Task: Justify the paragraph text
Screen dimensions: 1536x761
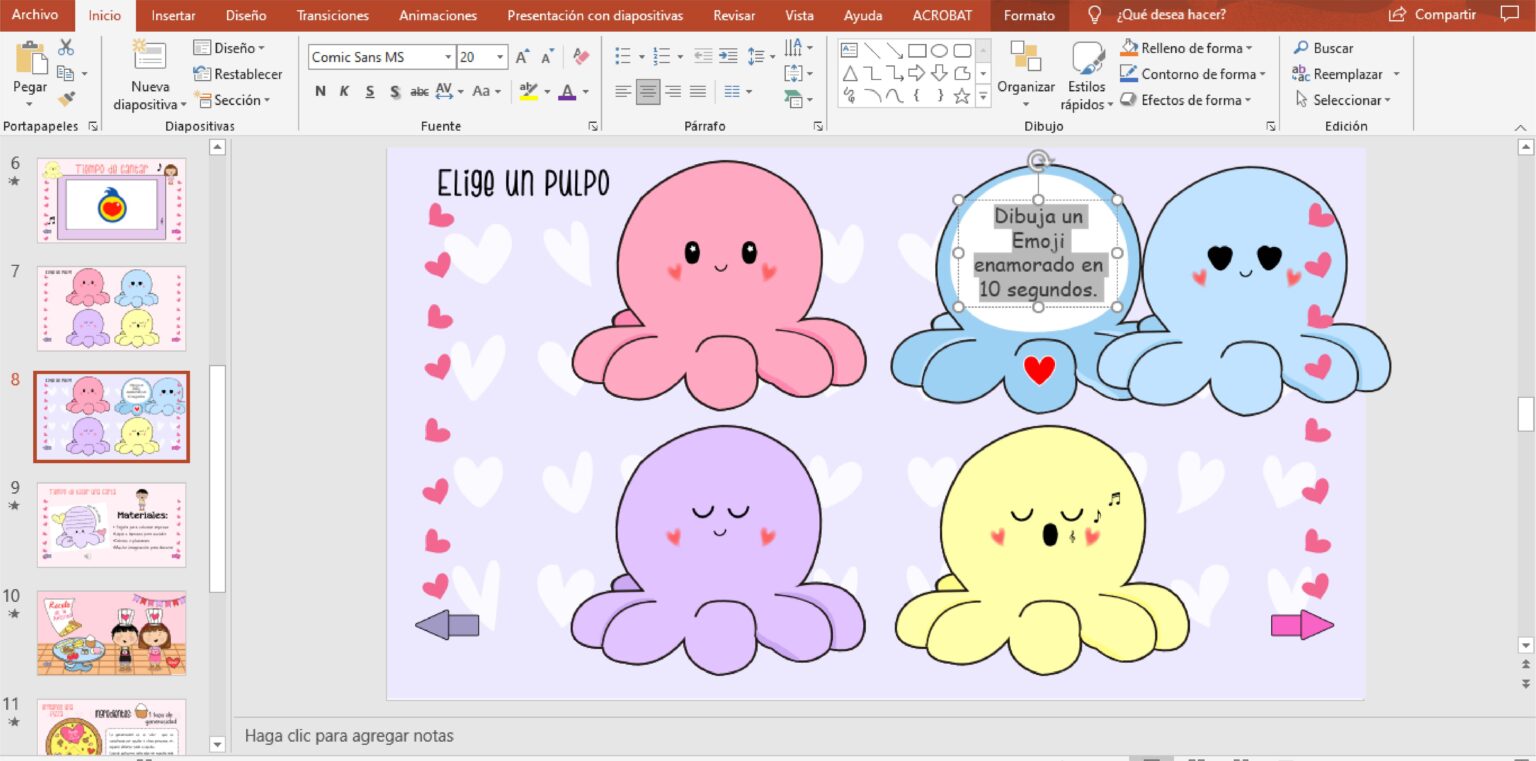Action: pos(698,92)
